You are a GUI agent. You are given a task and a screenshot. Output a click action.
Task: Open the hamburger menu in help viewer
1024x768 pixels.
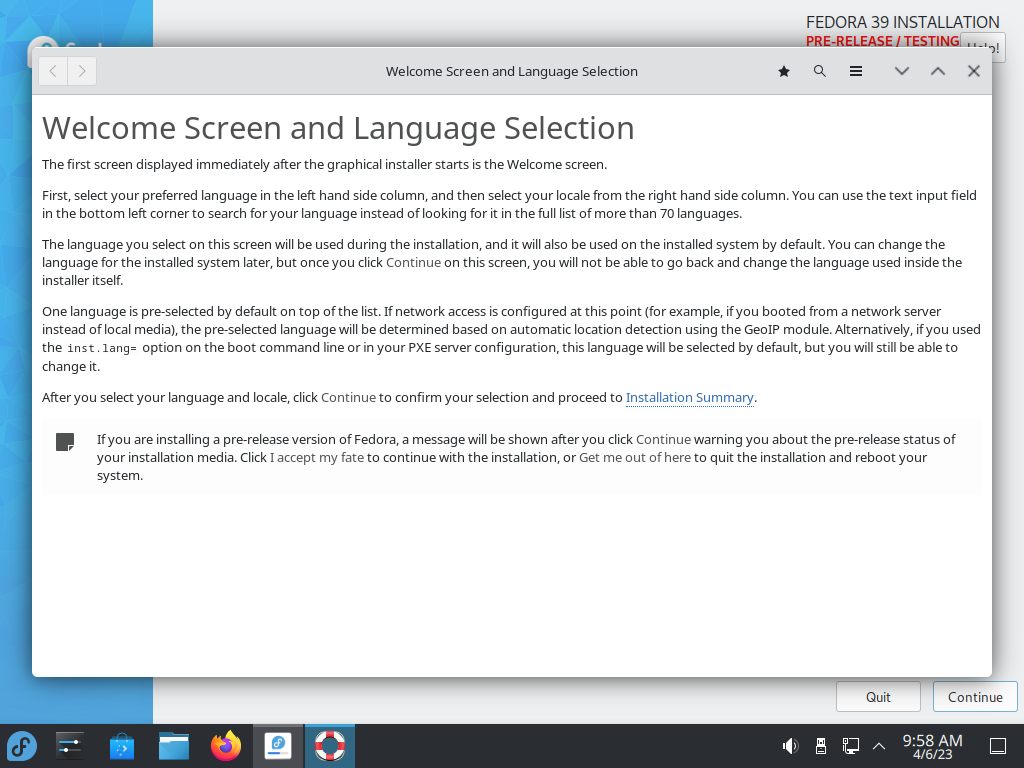point(856,71)
